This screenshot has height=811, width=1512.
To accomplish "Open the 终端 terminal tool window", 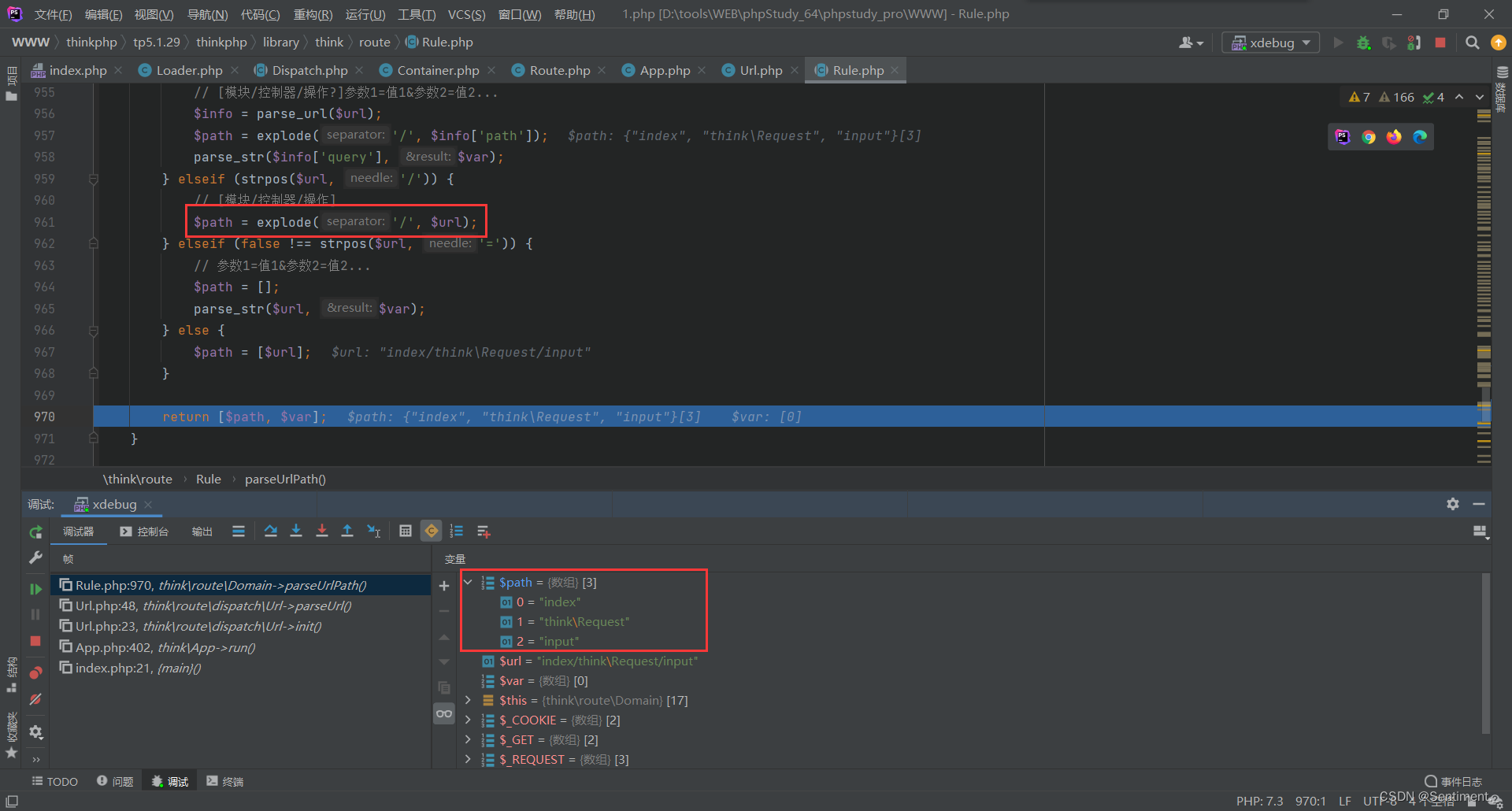I will pos(225,781).
